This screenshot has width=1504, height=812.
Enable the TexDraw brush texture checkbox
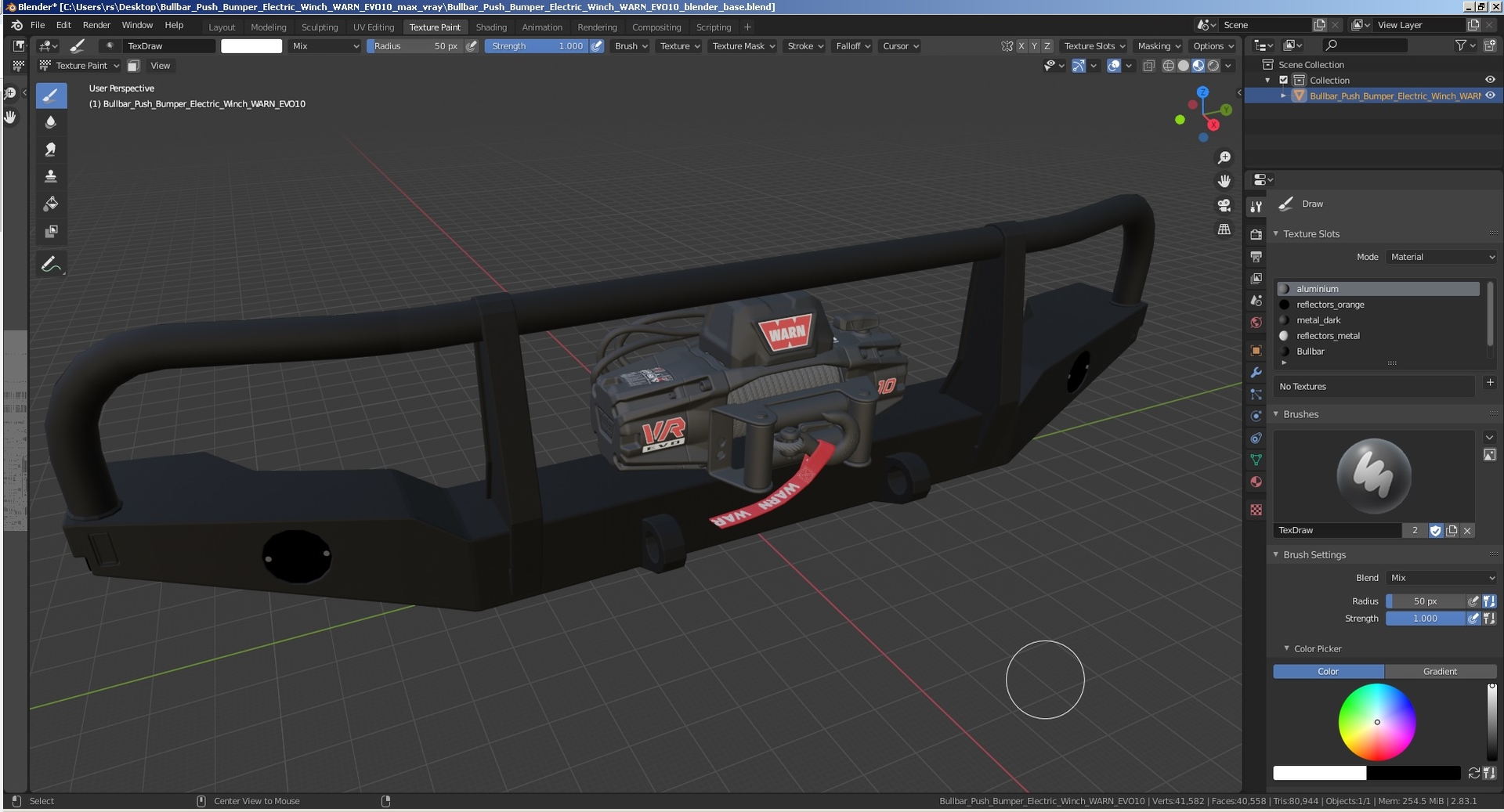(x=1436, y=531)
